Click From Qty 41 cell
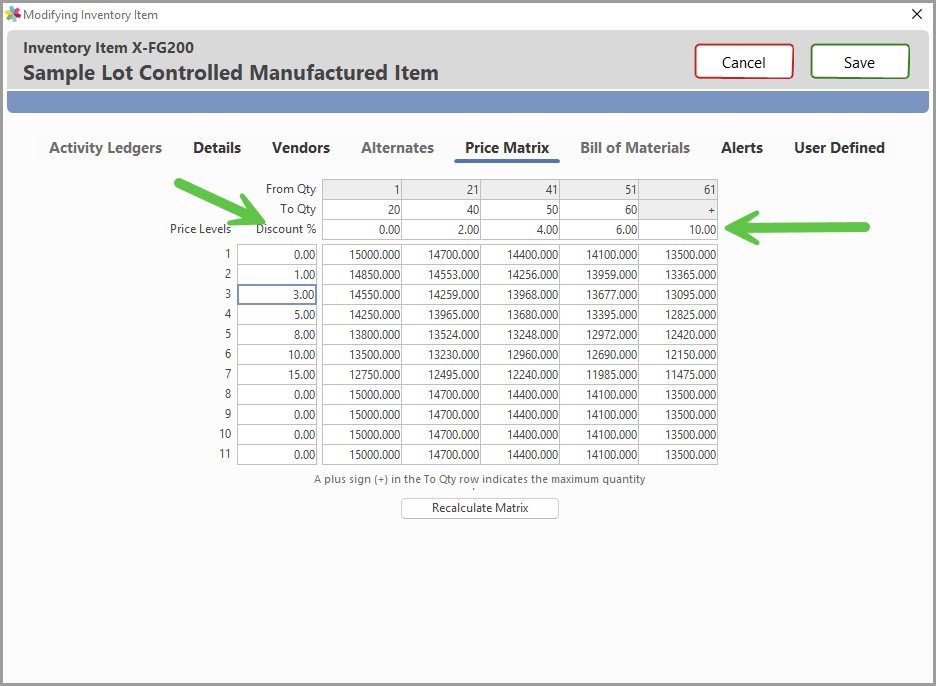This screenshot has width=936, height=686. point(520,190)
